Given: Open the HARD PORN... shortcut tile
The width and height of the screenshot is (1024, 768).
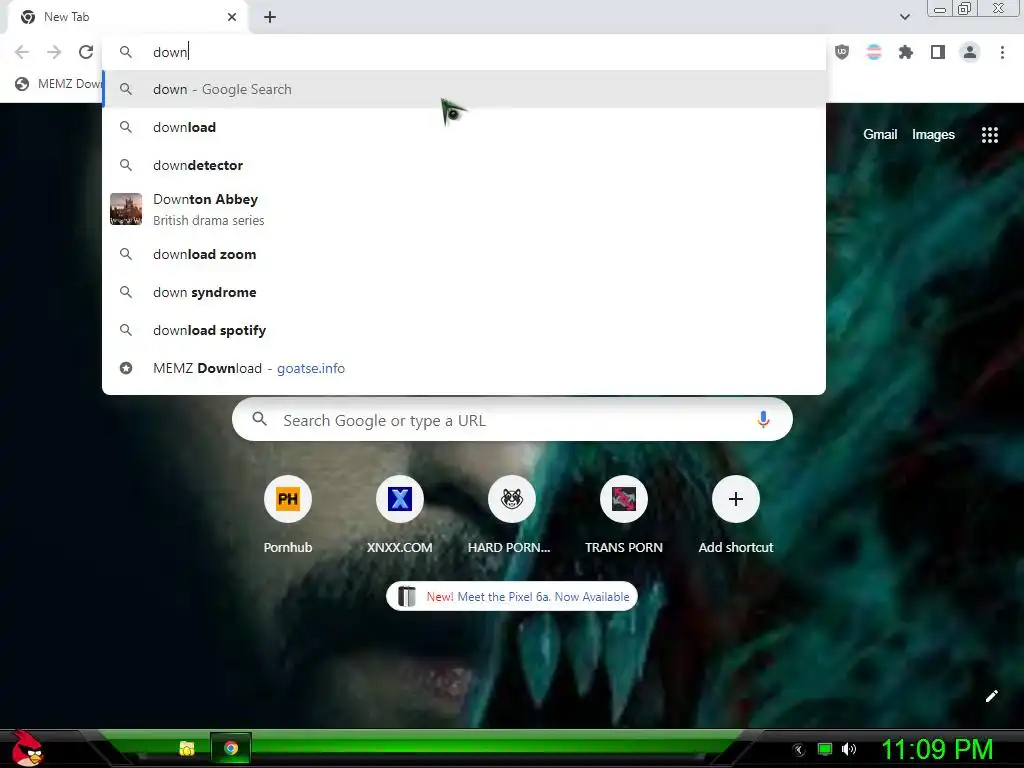Looking at the screenshot, I should point(511,515).
